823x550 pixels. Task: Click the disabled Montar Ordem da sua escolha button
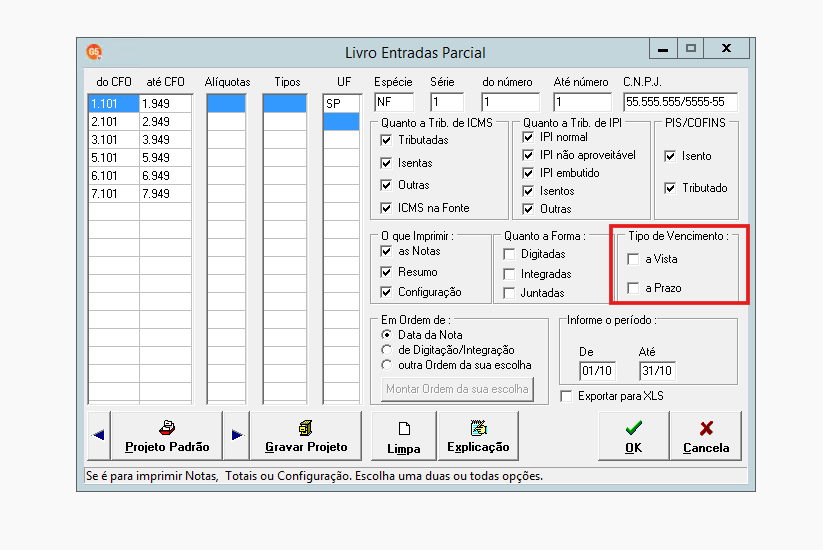pyautogui.click(x=457, y=389)
